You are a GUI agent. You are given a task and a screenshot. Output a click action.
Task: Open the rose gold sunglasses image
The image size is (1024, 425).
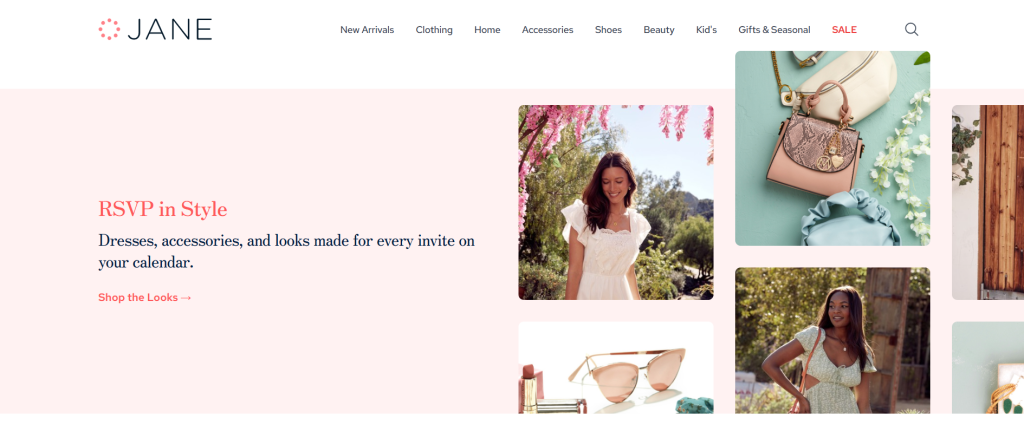click(x=615, y=368)
